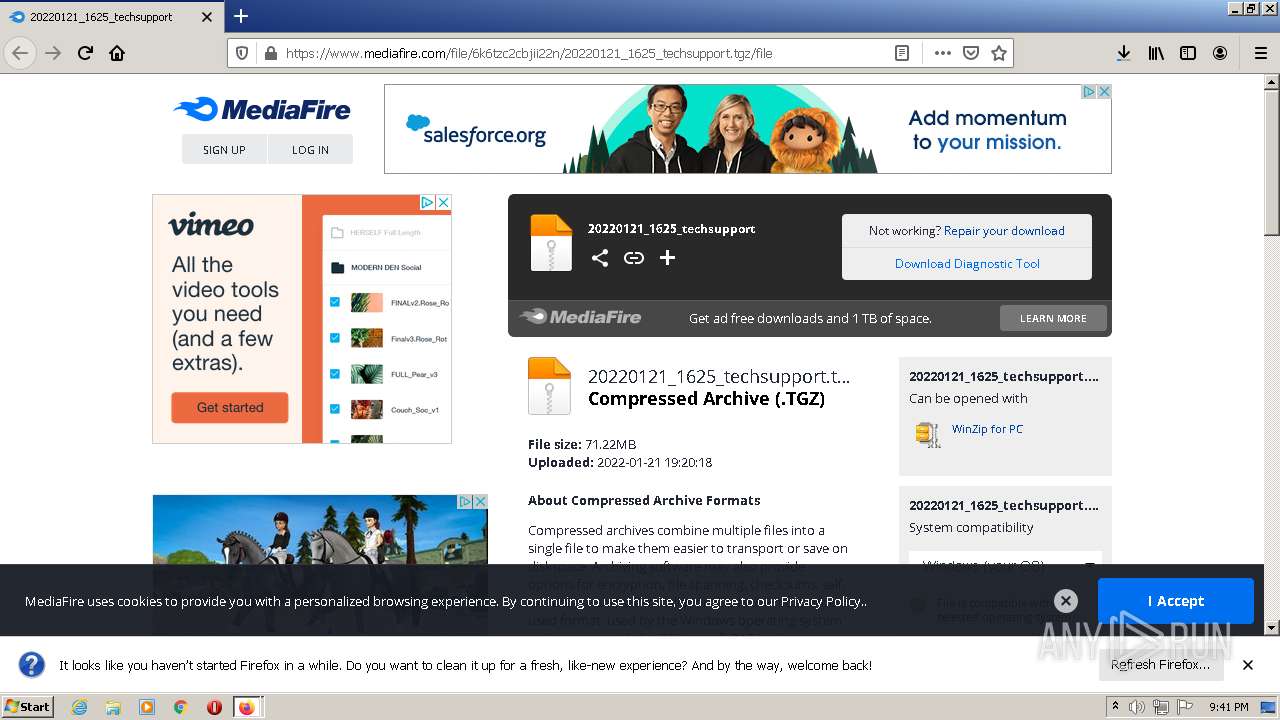Click the MediaFire logo

point(262,109)
